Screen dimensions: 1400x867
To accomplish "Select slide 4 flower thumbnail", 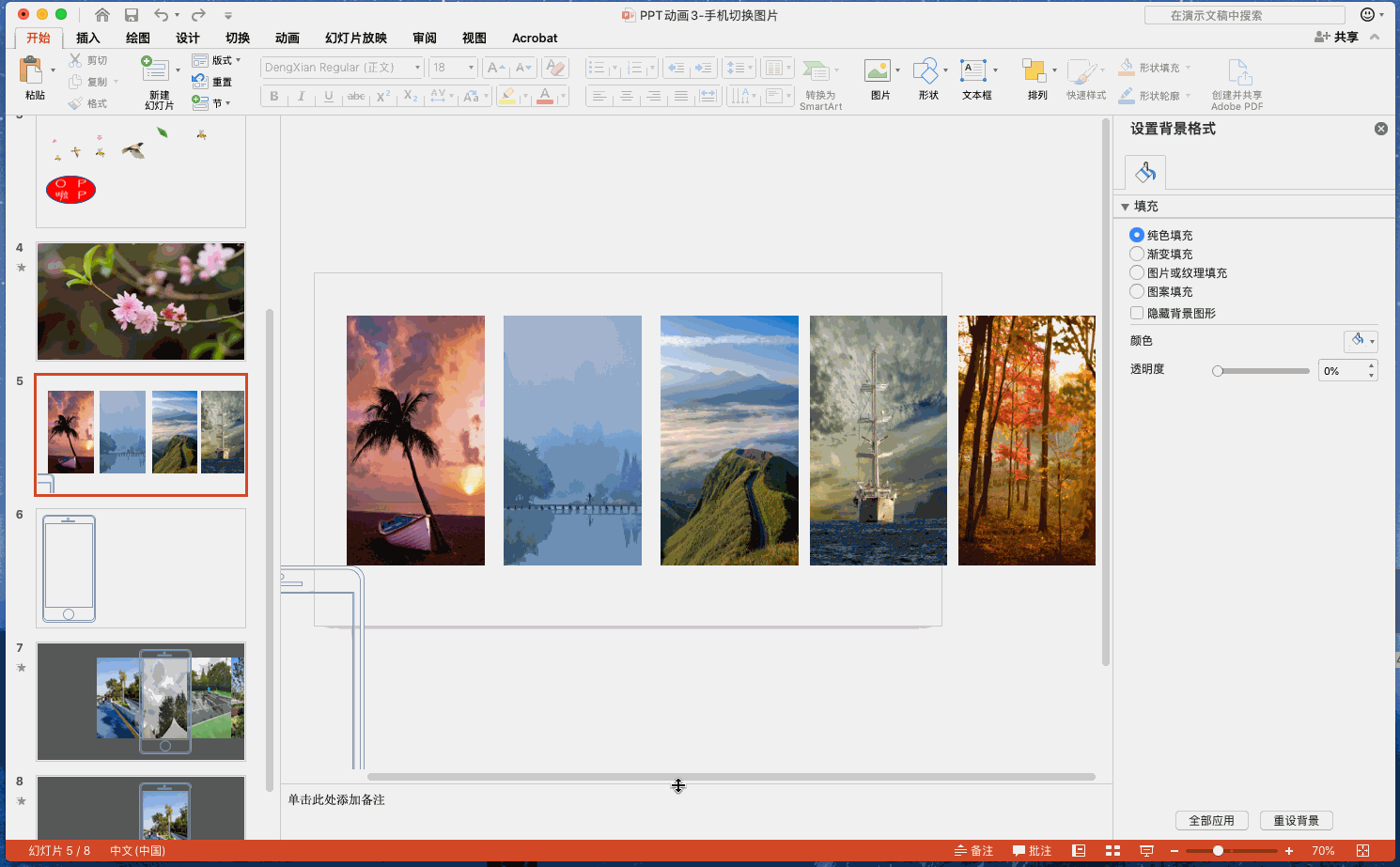I will point(141,302).
